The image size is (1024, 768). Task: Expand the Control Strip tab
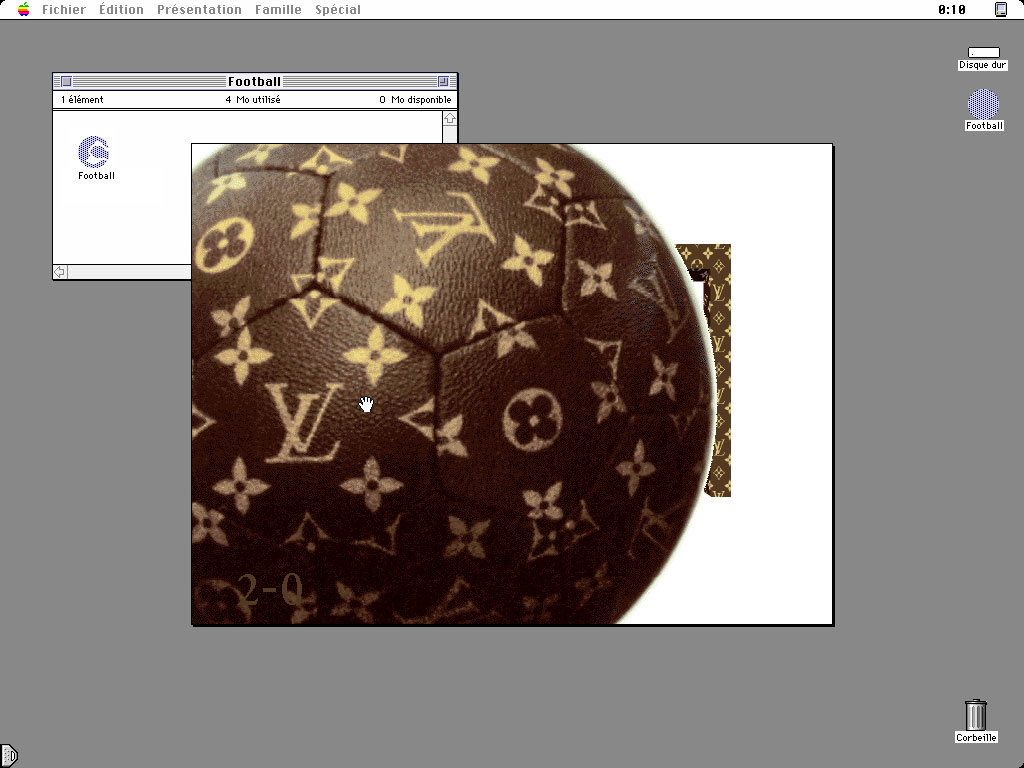[8, 755]
